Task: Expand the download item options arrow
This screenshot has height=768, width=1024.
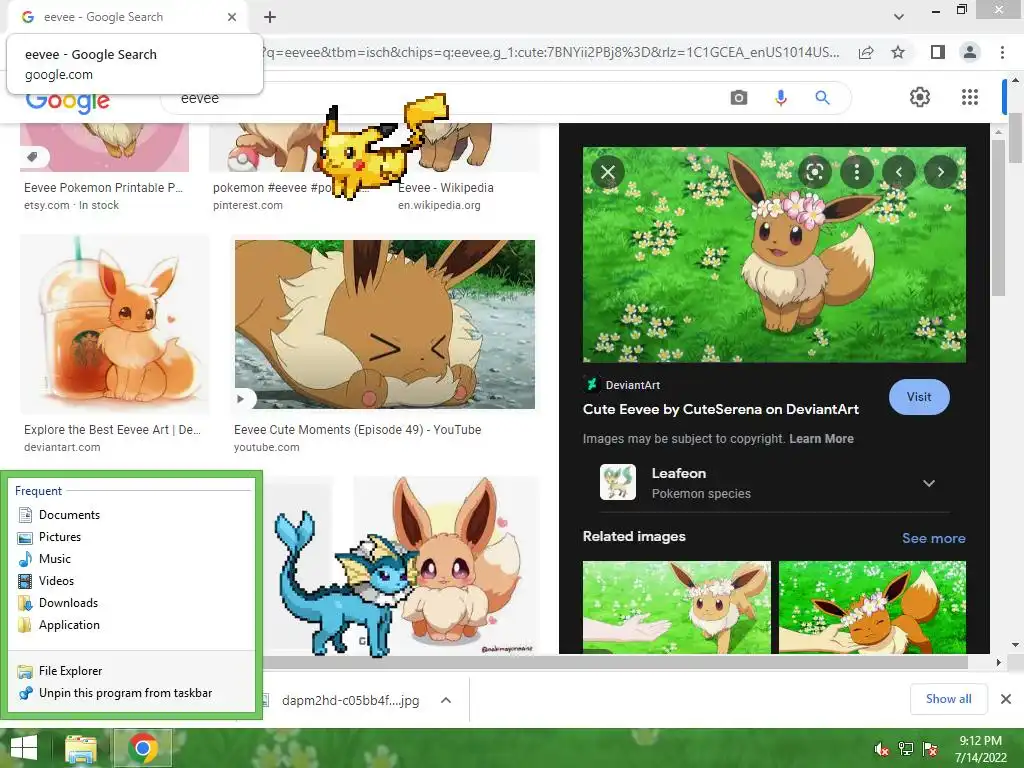Action: tap(446, 700)
